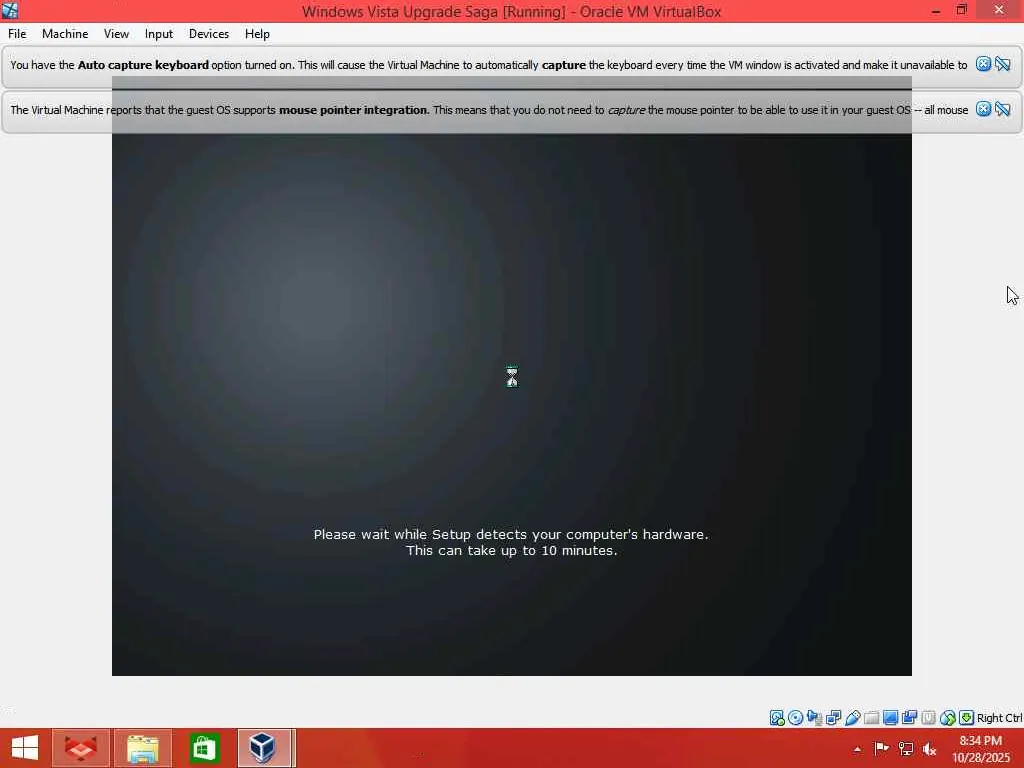The width and height of the screenshot is (1024, 768).
Task: Click the audio status icon in status bar
Action: pyautogui.click(x=814, y=718)
